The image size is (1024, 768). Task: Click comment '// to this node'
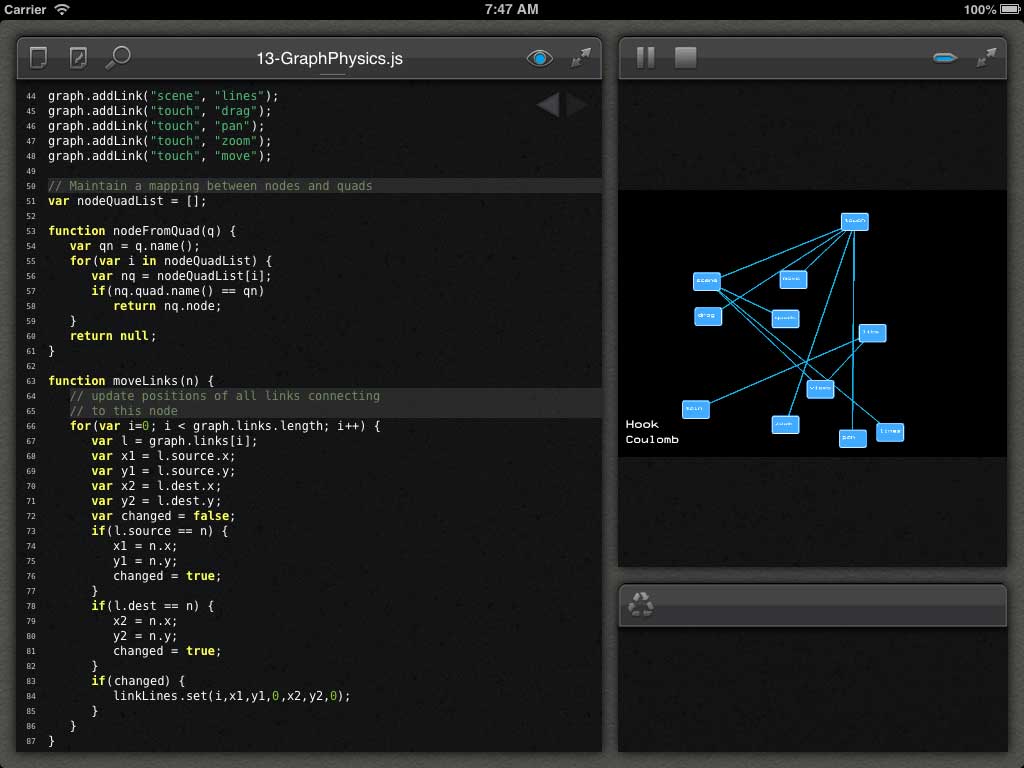click(x=124, y=411)
